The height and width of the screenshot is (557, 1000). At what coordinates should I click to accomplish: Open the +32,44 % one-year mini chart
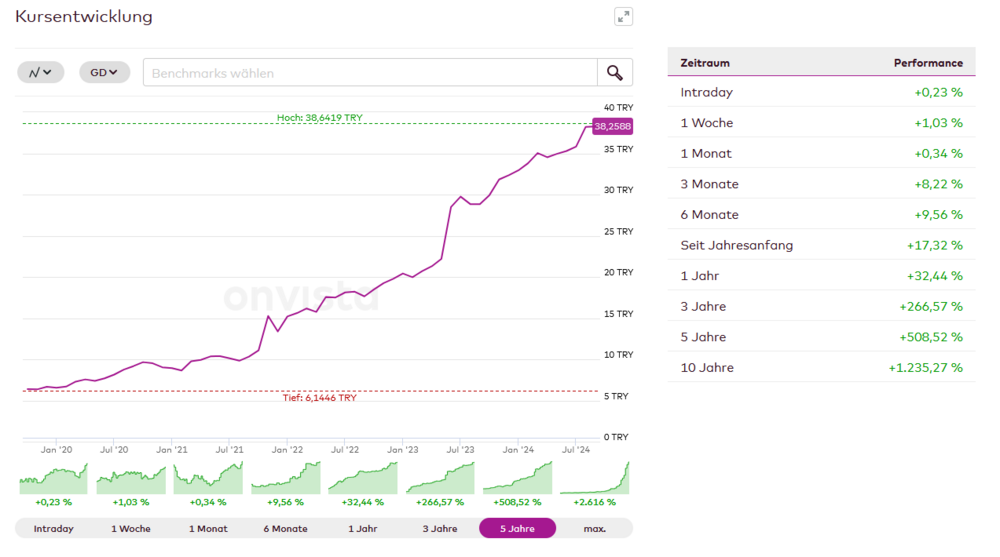coord(363,478)
